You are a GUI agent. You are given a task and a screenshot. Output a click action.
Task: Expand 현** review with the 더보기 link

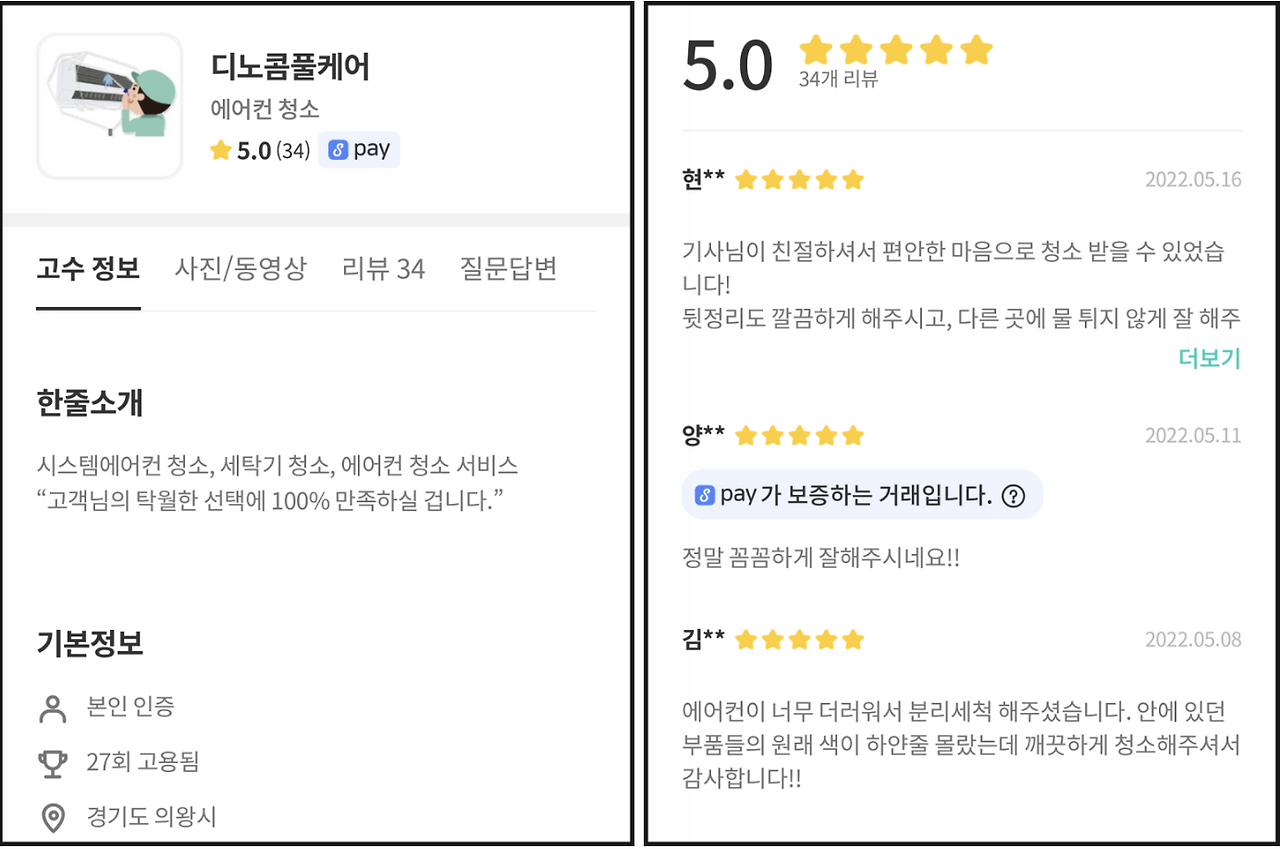pyautogui.click(x=1208, y=358)
